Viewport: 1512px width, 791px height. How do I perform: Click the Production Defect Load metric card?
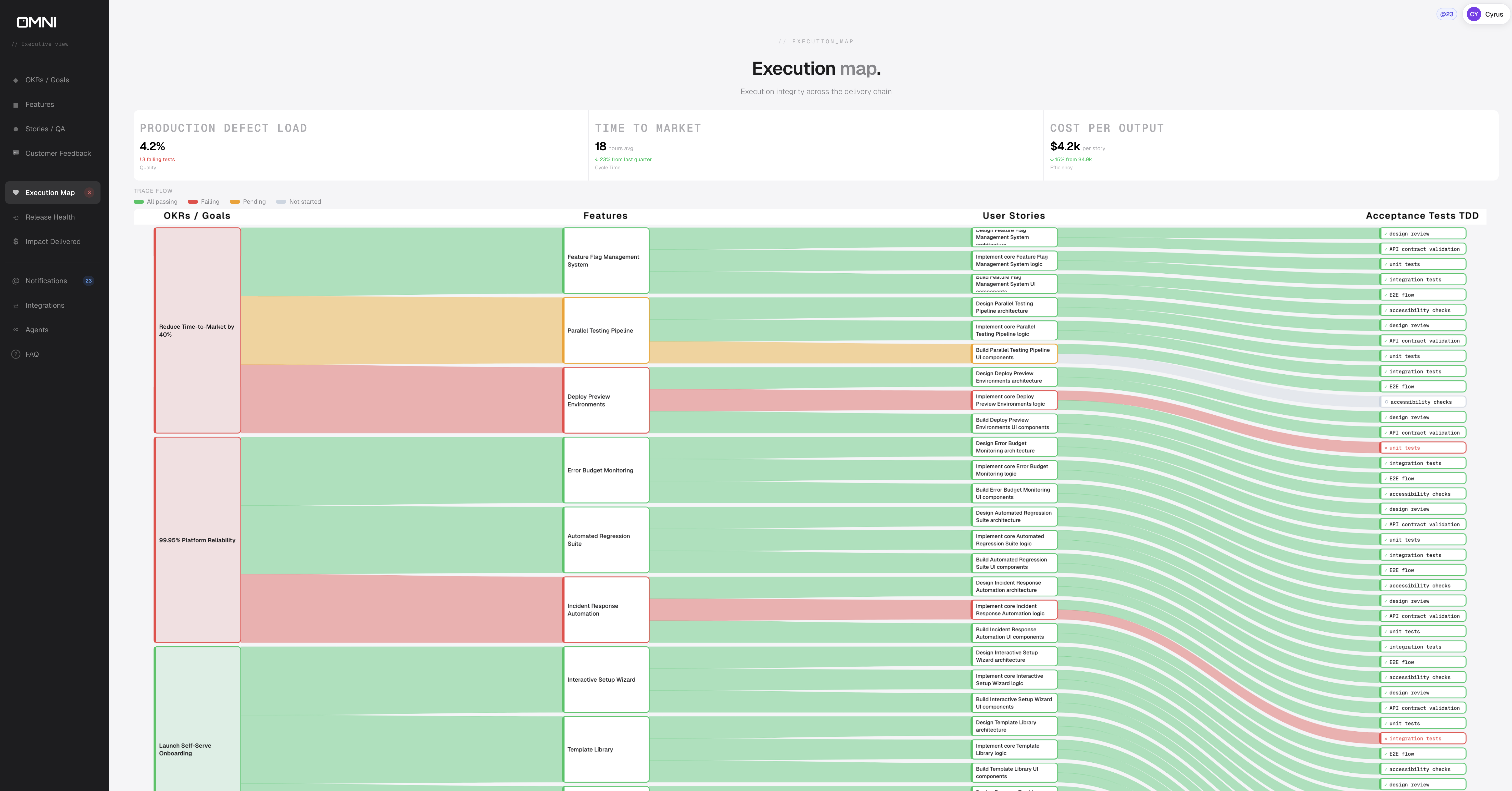[x=360, y=146]
